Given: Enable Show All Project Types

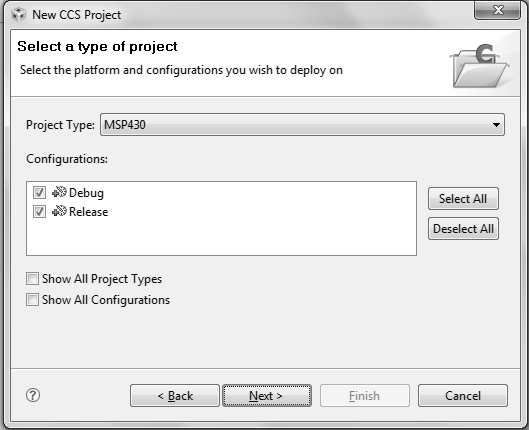Looking at the screenshot, I should (32, 279).
